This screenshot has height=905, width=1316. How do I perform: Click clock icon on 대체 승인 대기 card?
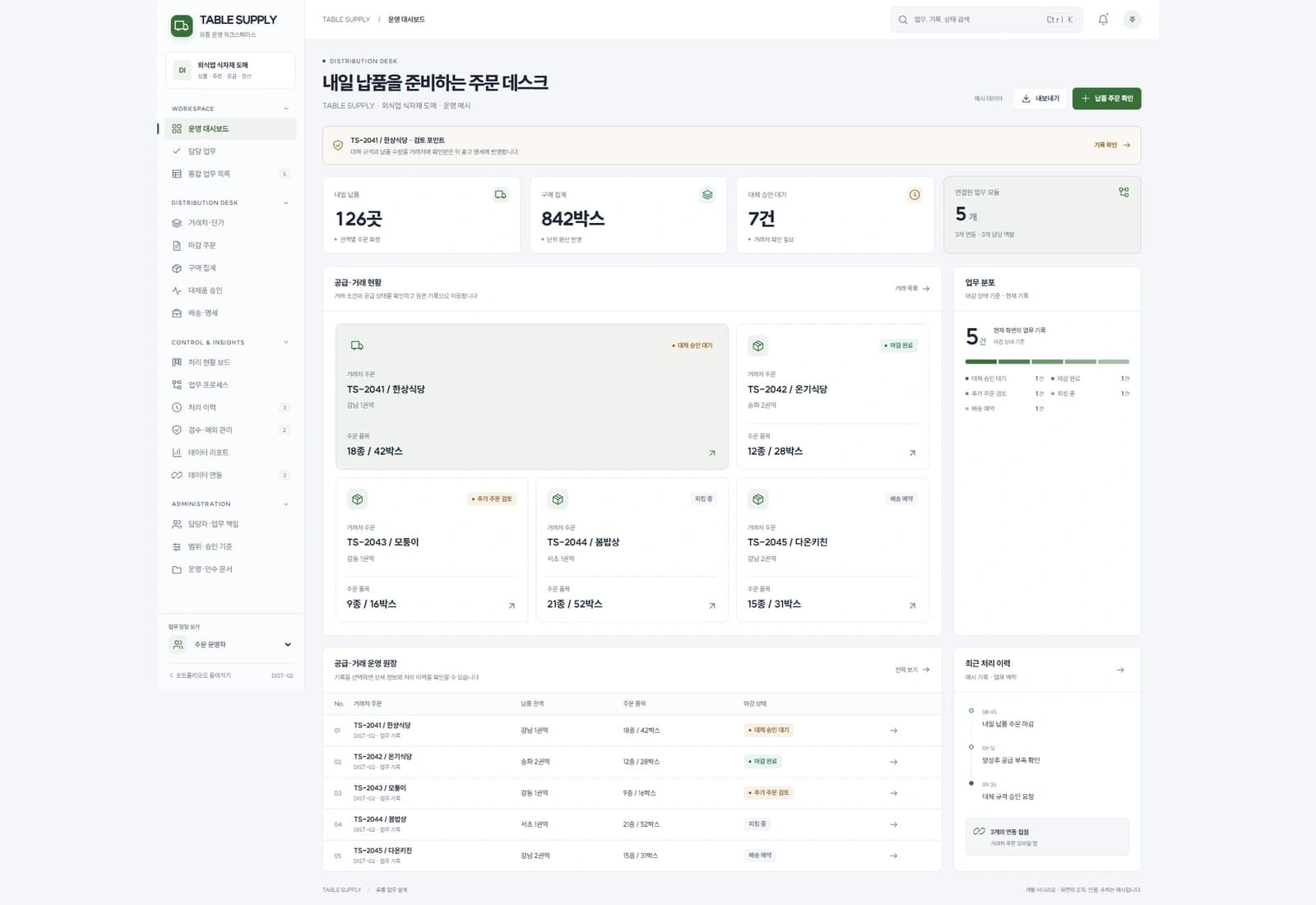[915, 195]
